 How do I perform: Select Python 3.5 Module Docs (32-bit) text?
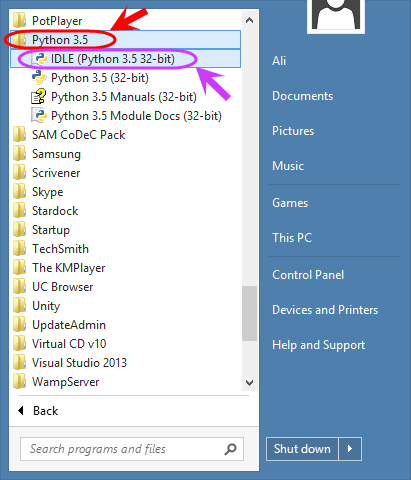pyautogui.click(x=136, y=116)
